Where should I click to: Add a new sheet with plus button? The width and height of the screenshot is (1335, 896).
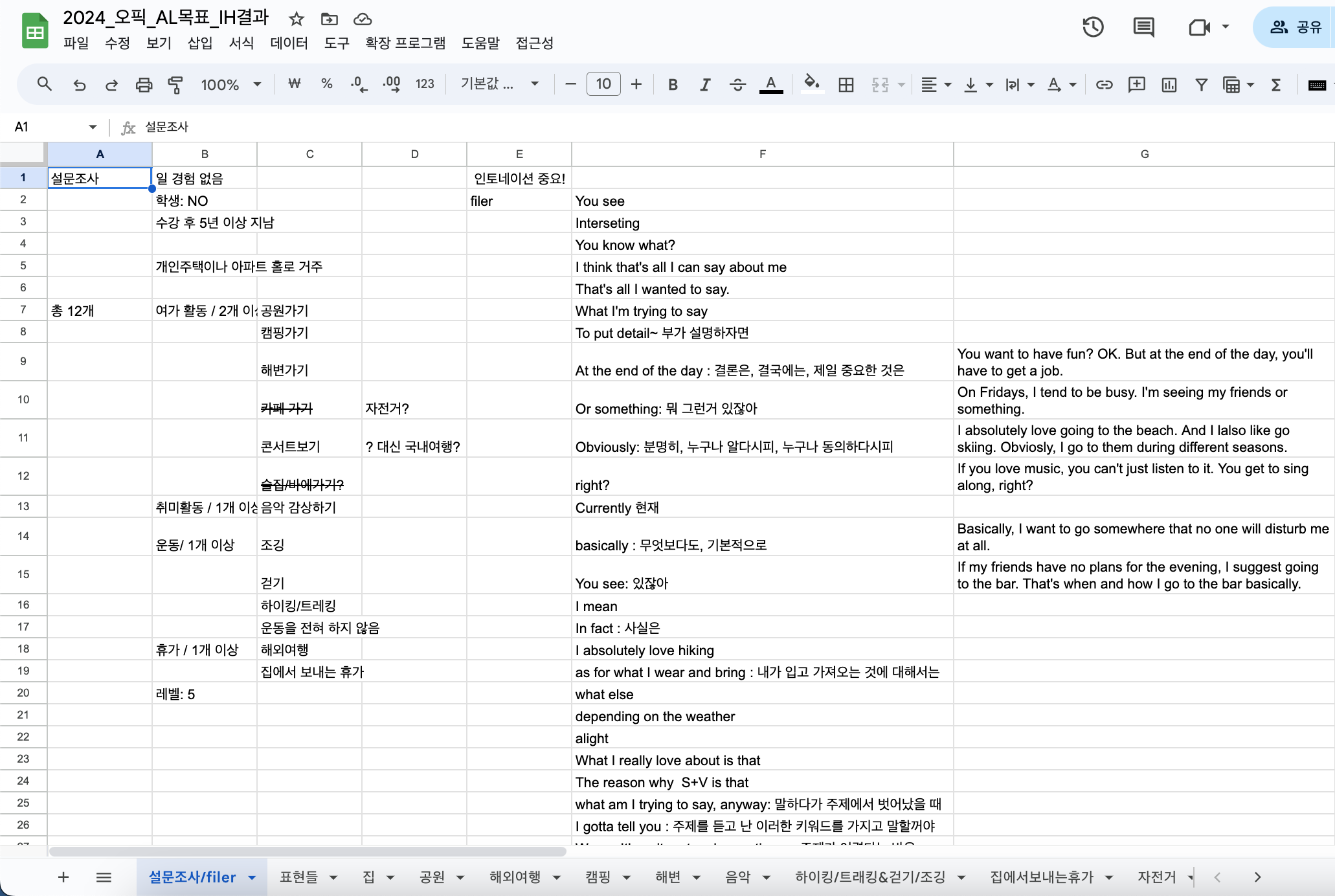click(63, 877)
